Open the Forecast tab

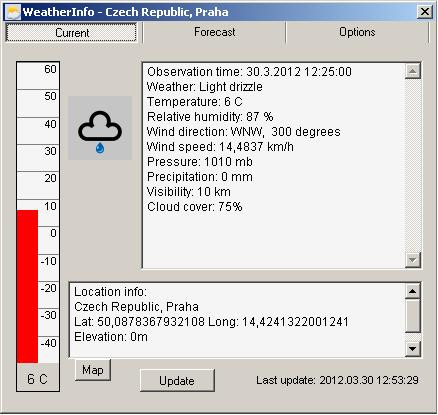pos(214,32)
